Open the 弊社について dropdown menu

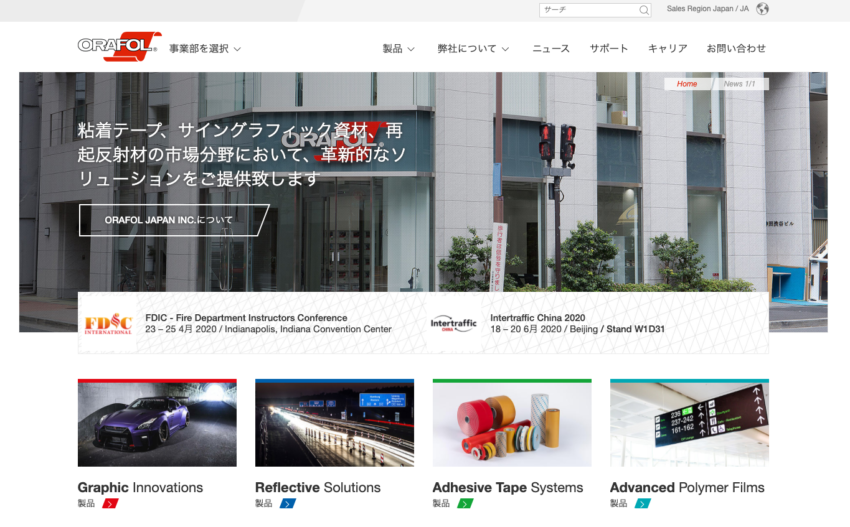coord(473,49)
